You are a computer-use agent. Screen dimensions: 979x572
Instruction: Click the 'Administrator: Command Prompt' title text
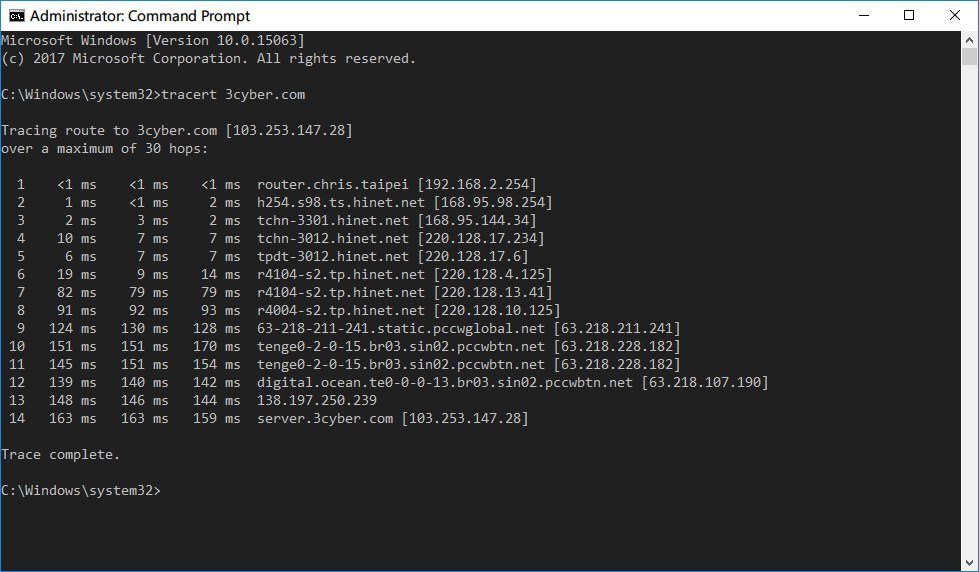[141, 16]
